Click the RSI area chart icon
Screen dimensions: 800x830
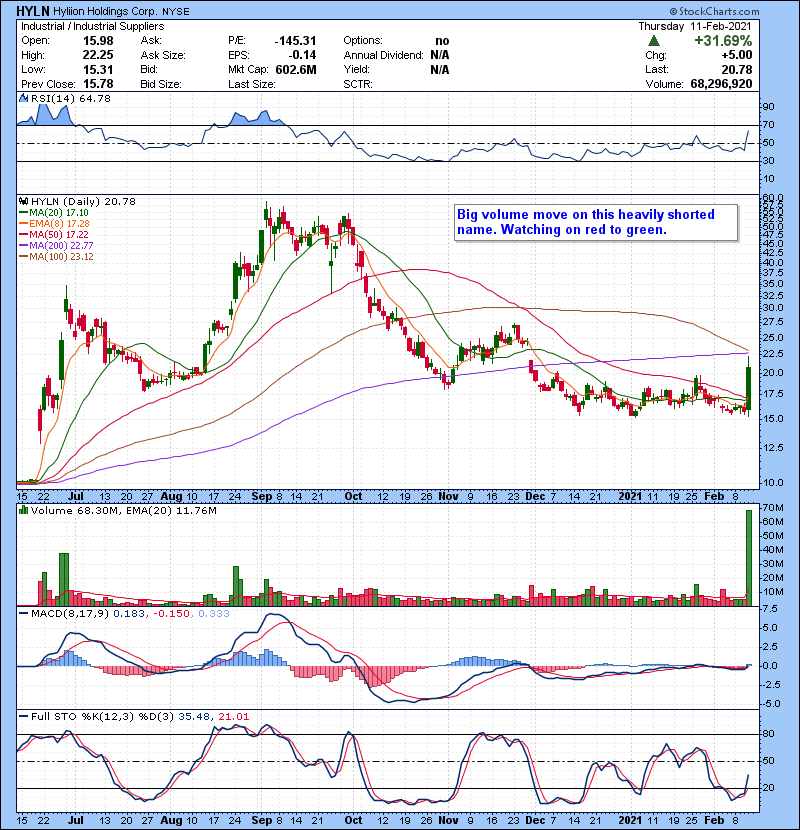(x=23, y=98)
